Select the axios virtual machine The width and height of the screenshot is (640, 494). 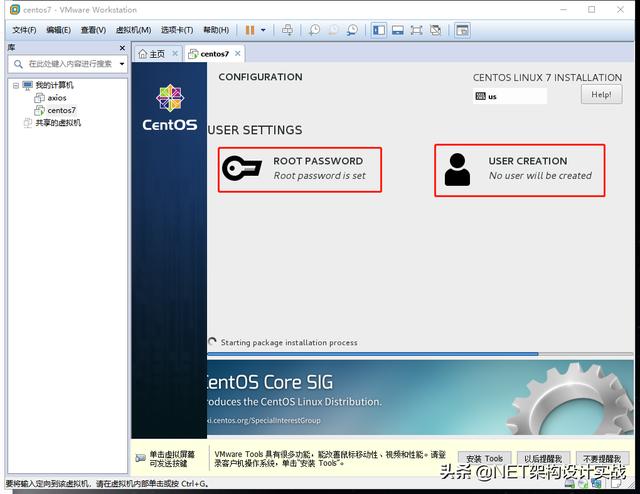pos(57,98)
